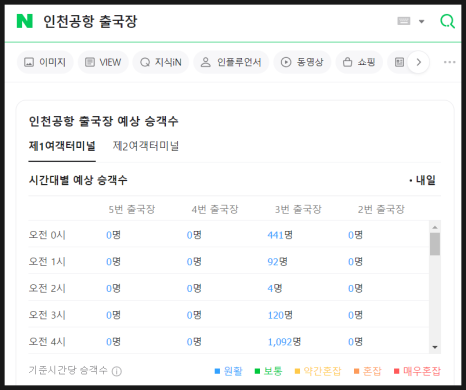Image resolution: width=466 pixels, height=390 pixels.
Task: Click the table scrollbar down arrow
Action: click(x=435, y=347)
